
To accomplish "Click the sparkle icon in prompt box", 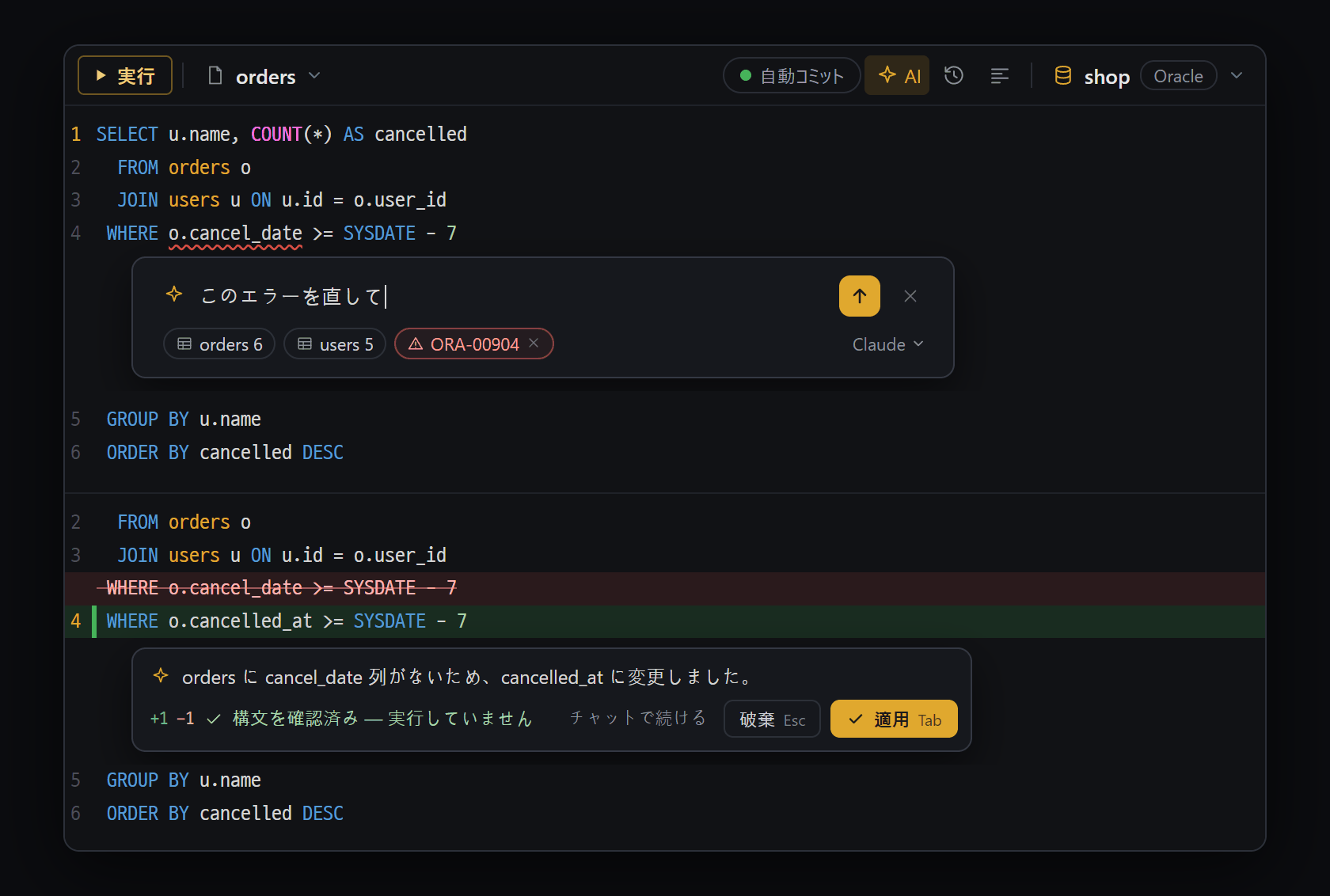I will point(174,294).
